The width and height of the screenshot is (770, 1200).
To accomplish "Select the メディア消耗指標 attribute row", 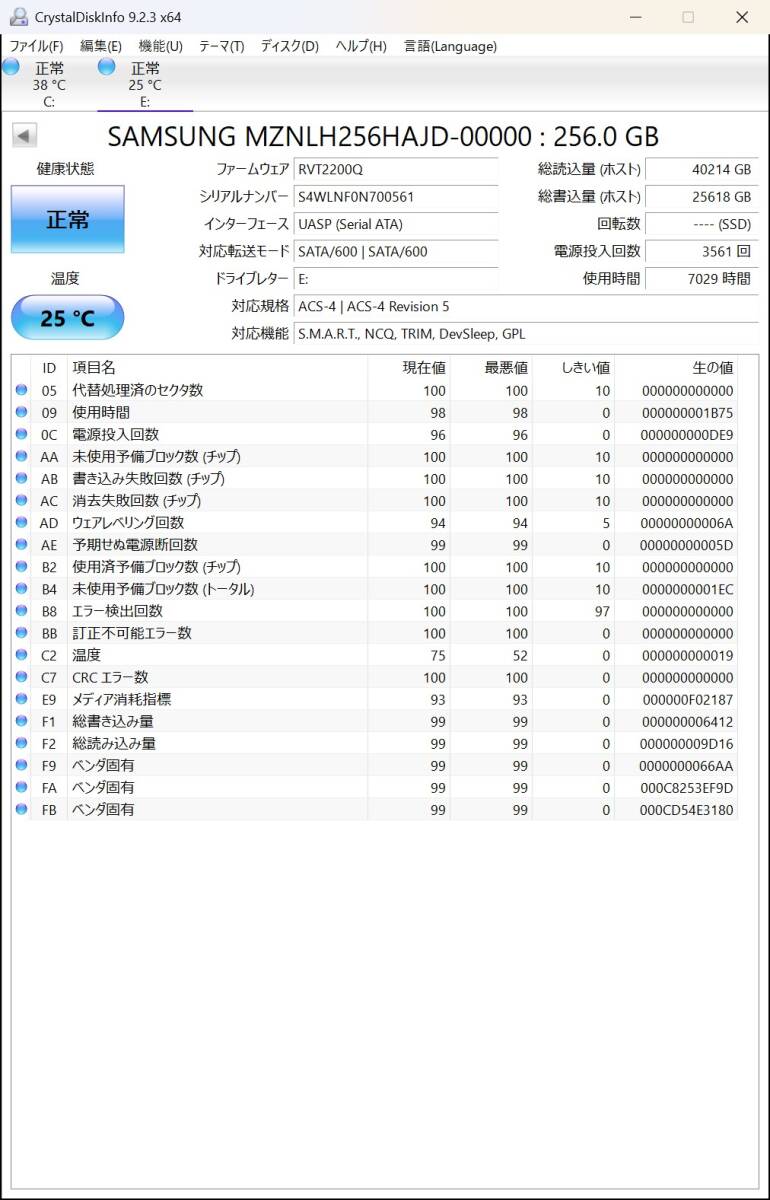I will click(374, 698).
